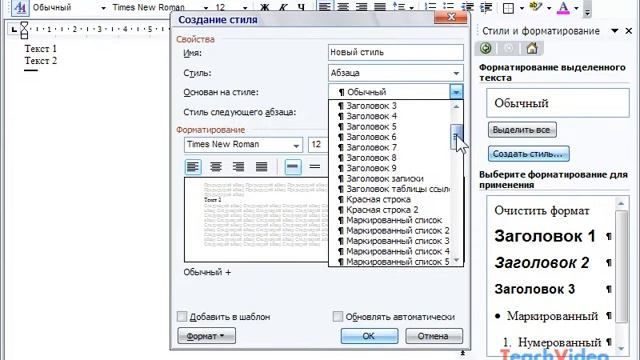The width and height of the screenshot is (640, 360).
Task: Toggle underline (Ч) in the toolbar
Action: [x=301, y=7]
